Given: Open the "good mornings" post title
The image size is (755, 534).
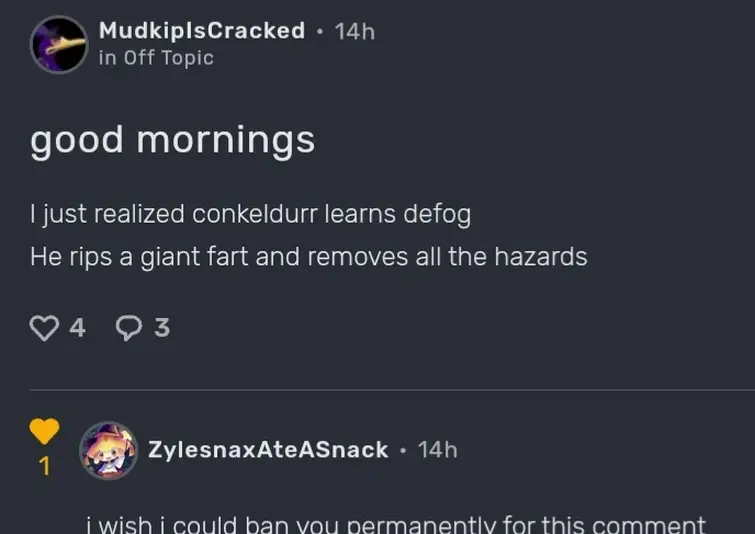Looking at the screenshot, I should [x=172, y=140].
